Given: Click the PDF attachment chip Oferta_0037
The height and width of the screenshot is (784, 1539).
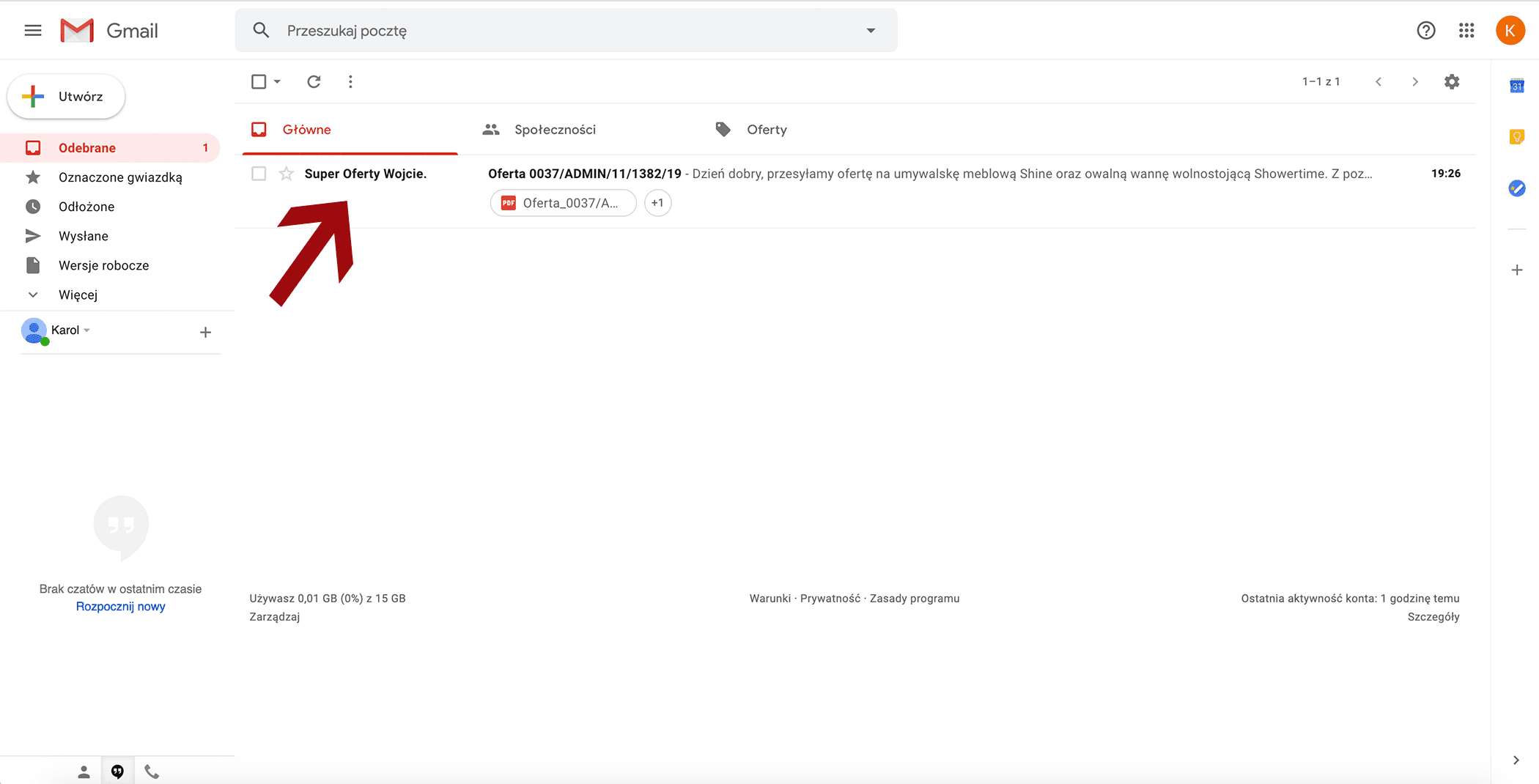Looking at the screenshot, I should pos(563,203).
